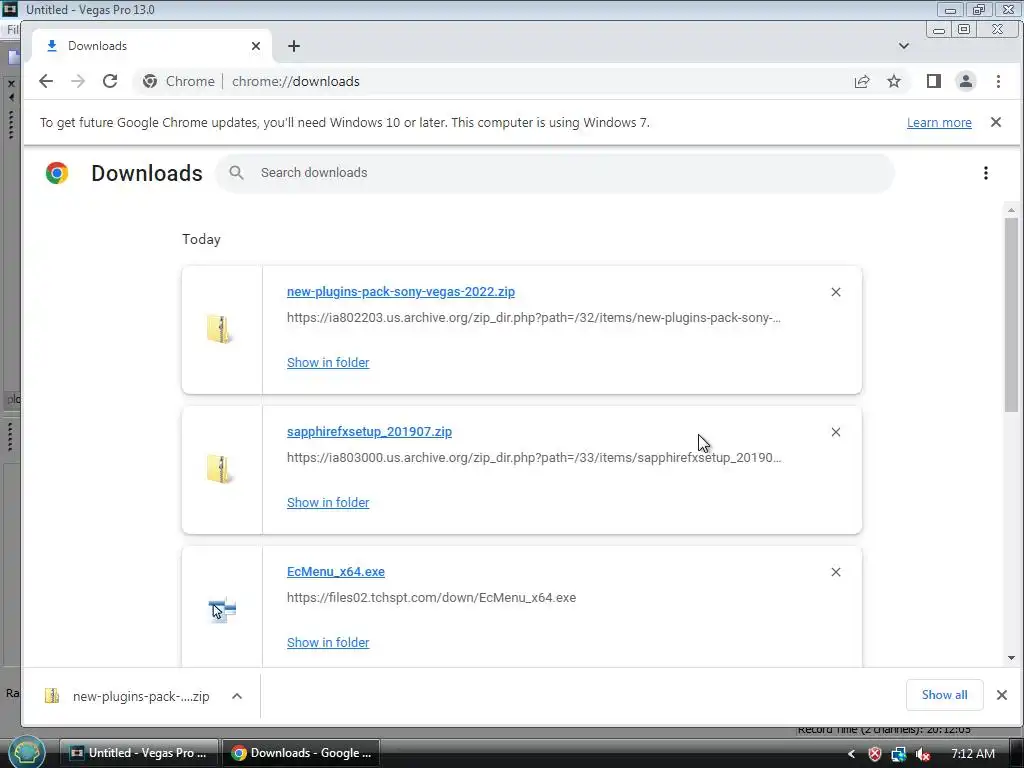Show hidden tray icons arrow
Screen dimensions: 1024x768
851,754
